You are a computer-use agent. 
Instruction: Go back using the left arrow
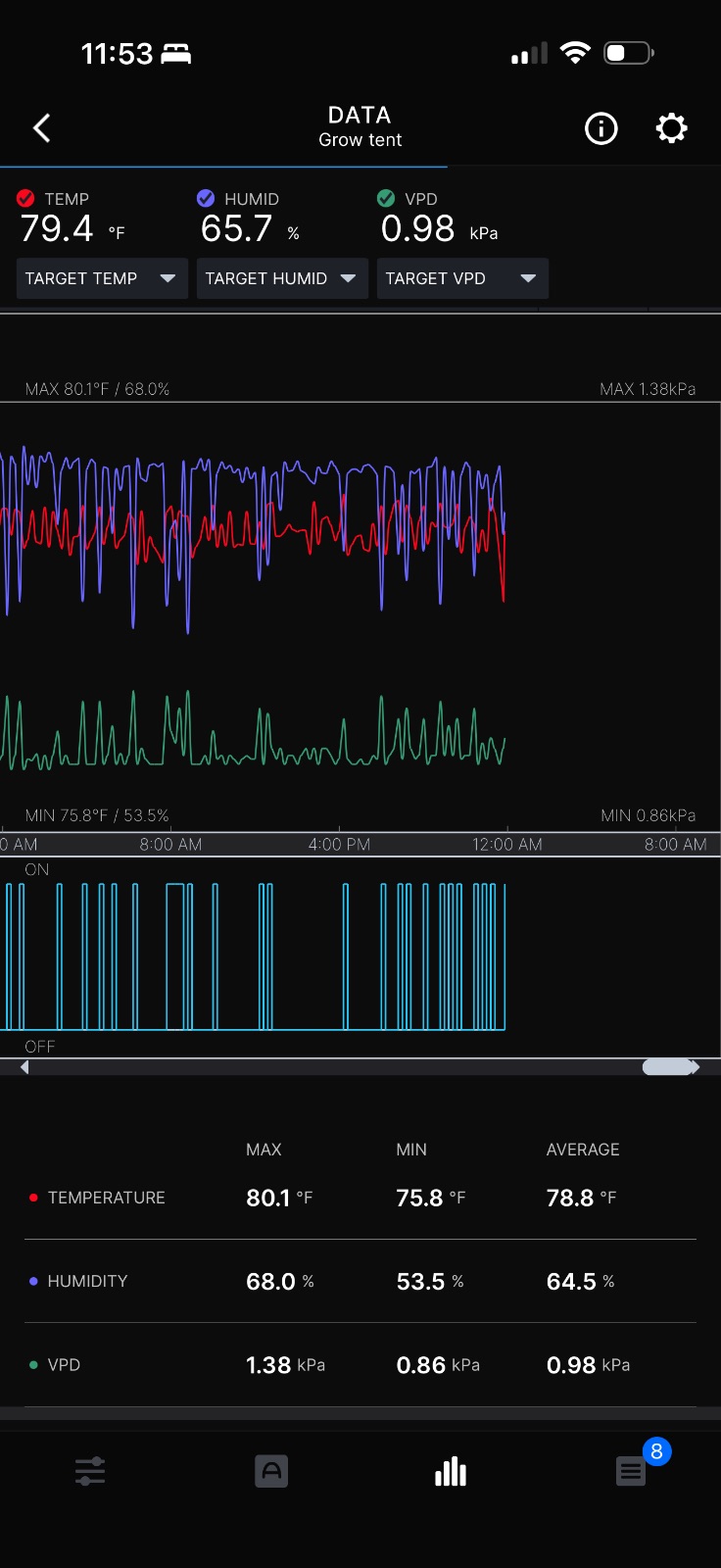(x=41, y=127)
